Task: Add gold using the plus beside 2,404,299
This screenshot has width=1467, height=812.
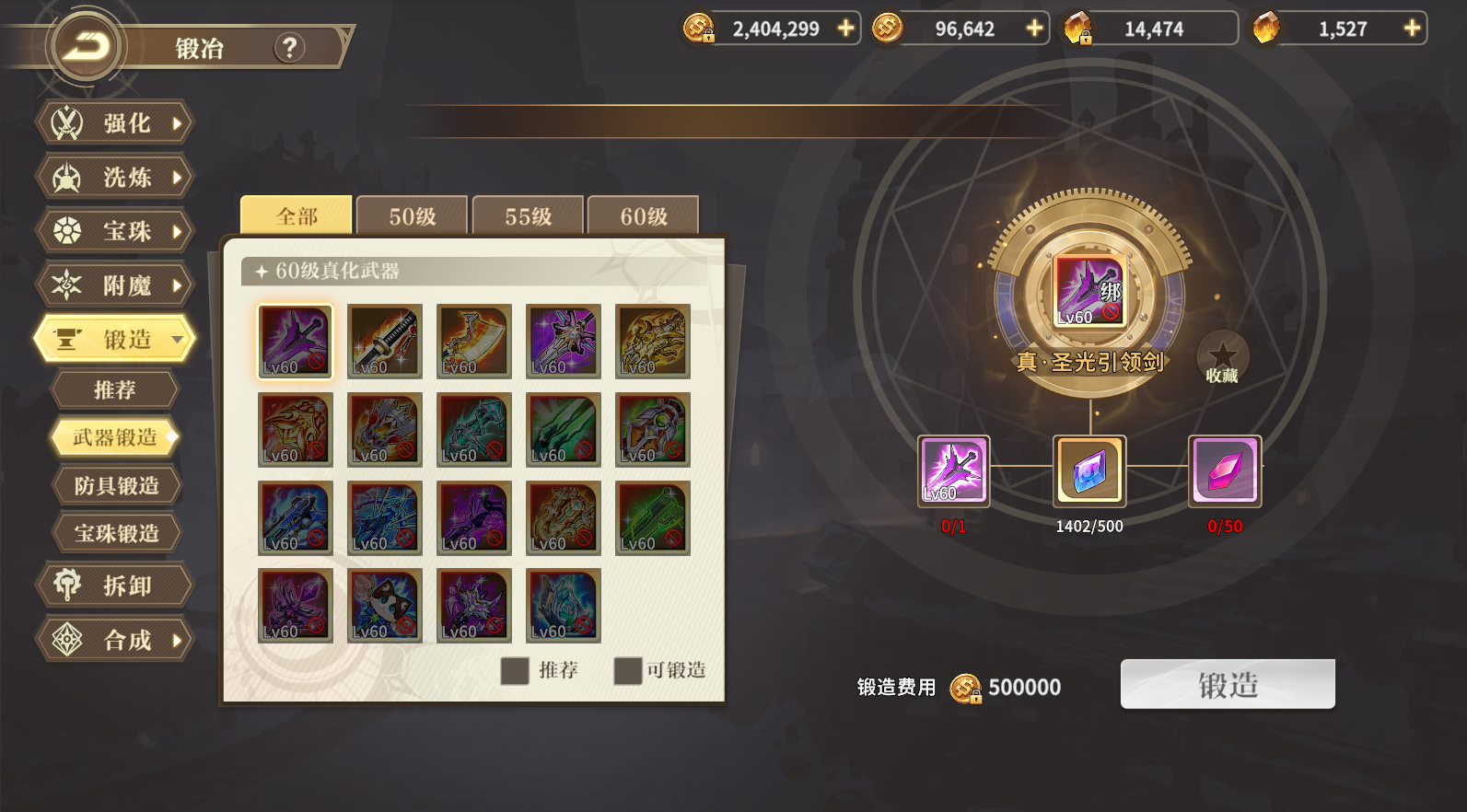Action: (x=845, y=29)
